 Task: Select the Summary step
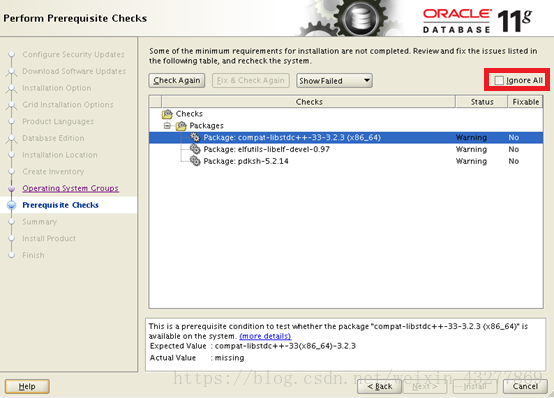click(x=39, y=222)
